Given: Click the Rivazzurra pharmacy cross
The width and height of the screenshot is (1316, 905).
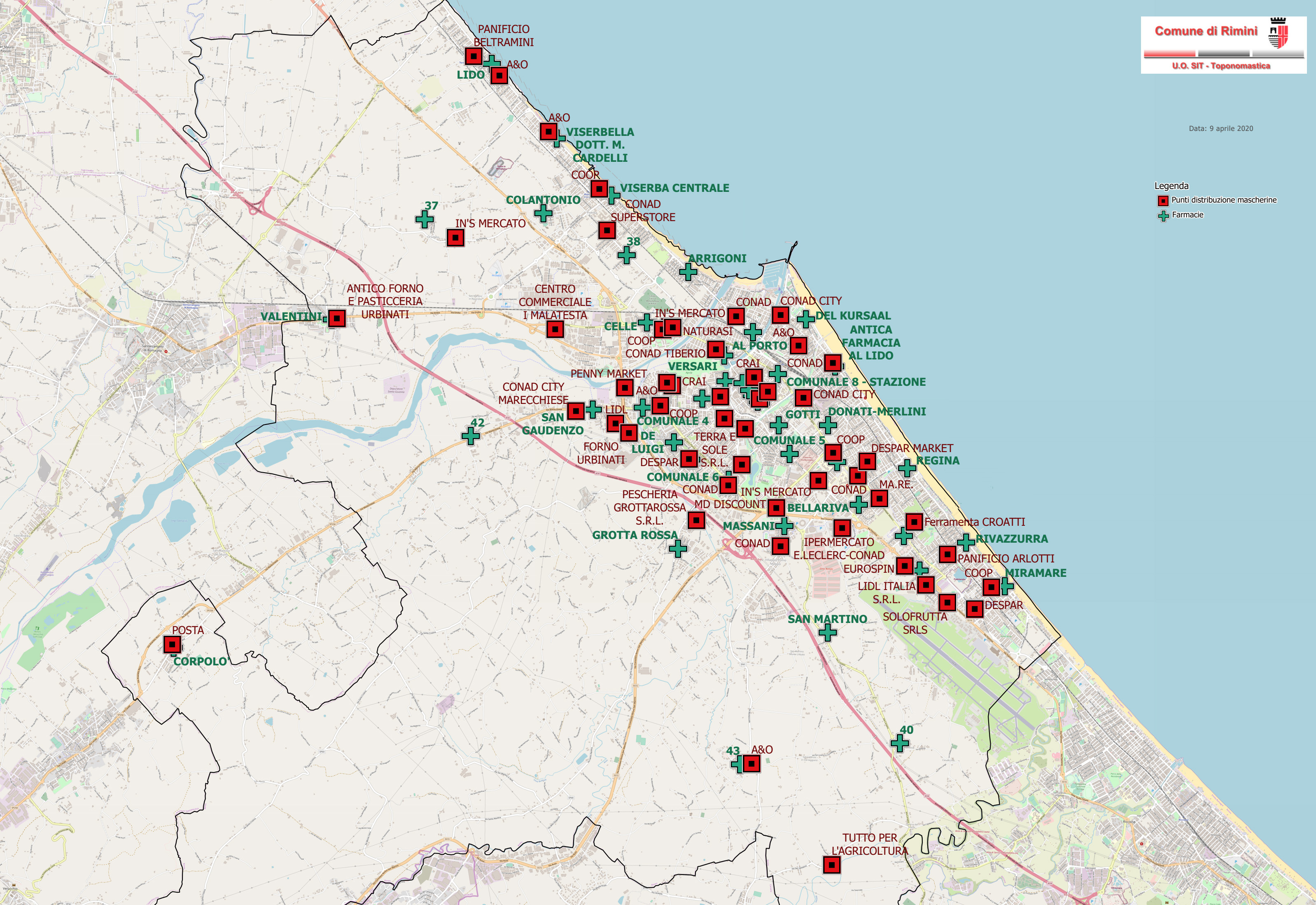Looking at the screenshot, I should [966, 542].
